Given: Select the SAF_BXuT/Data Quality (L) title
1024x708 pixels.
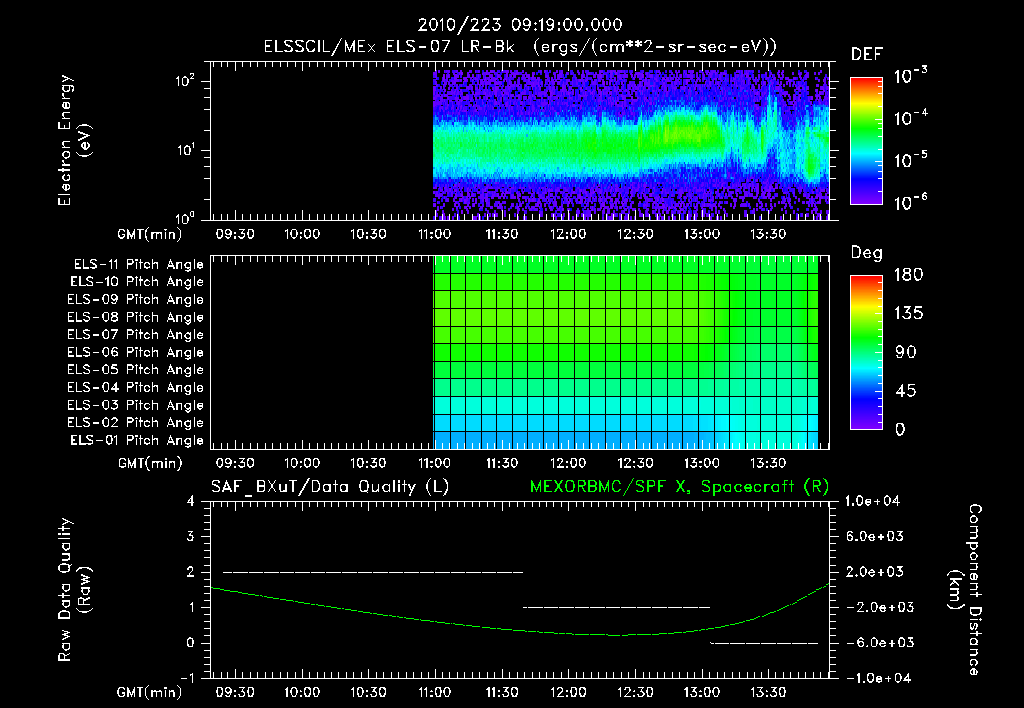Looking at the screenshot, I should point(330,487).
